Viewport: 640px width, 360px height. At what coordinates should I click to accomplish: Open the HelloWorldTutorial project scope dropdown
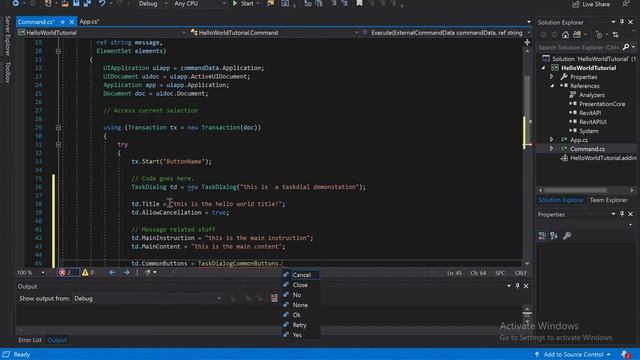coord(102,33)
